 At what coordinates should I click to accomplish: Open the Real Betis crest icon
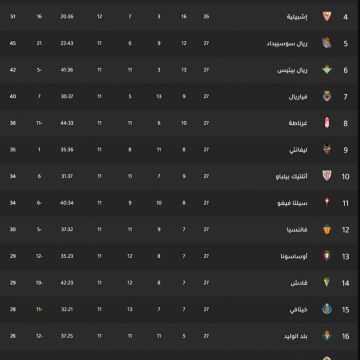[327, 70]
